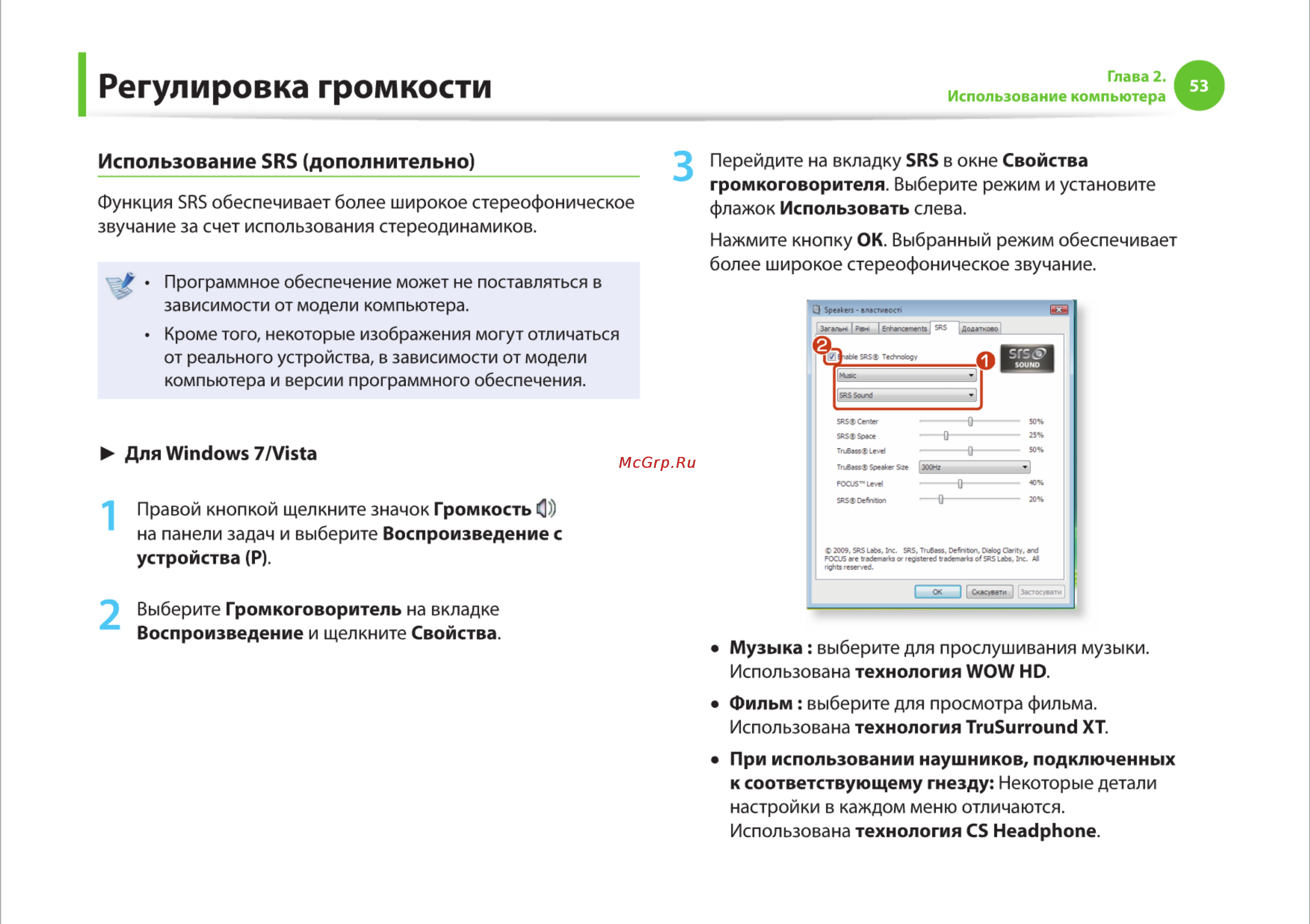1310x924 pixels.
Task: Click the 25% value beside SRS Space
Action: (x=1036, y=435)
